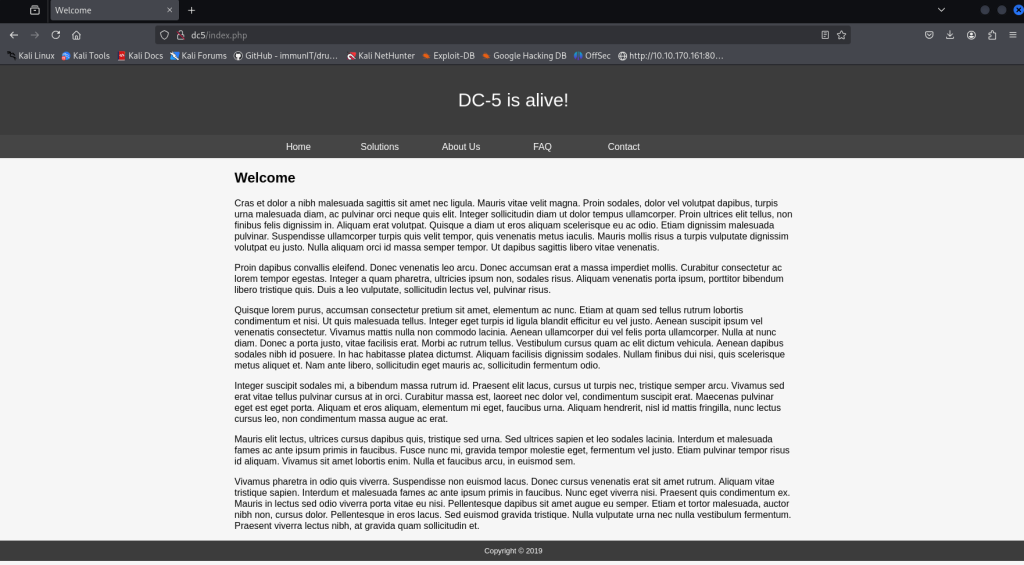
Task: Open the Solutions menu item
Action: pos(379,147)
